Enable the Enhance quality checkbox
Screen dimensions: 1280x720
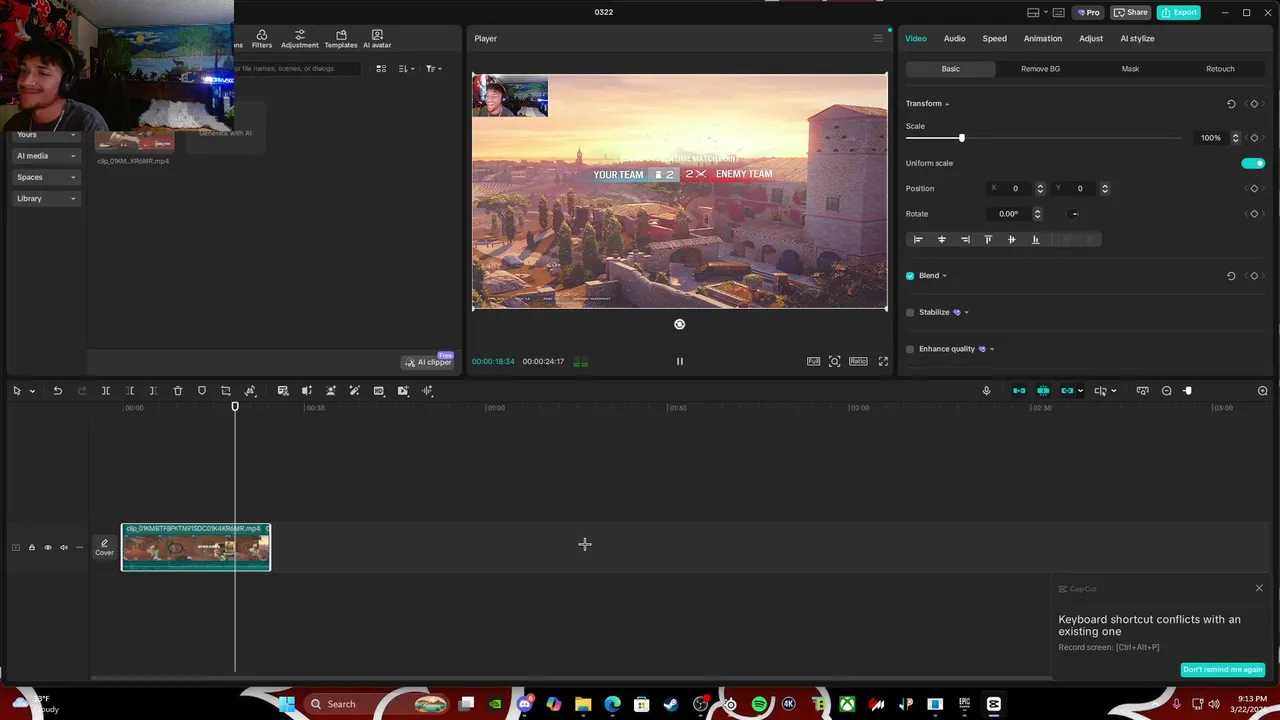[x=910, y=349]
